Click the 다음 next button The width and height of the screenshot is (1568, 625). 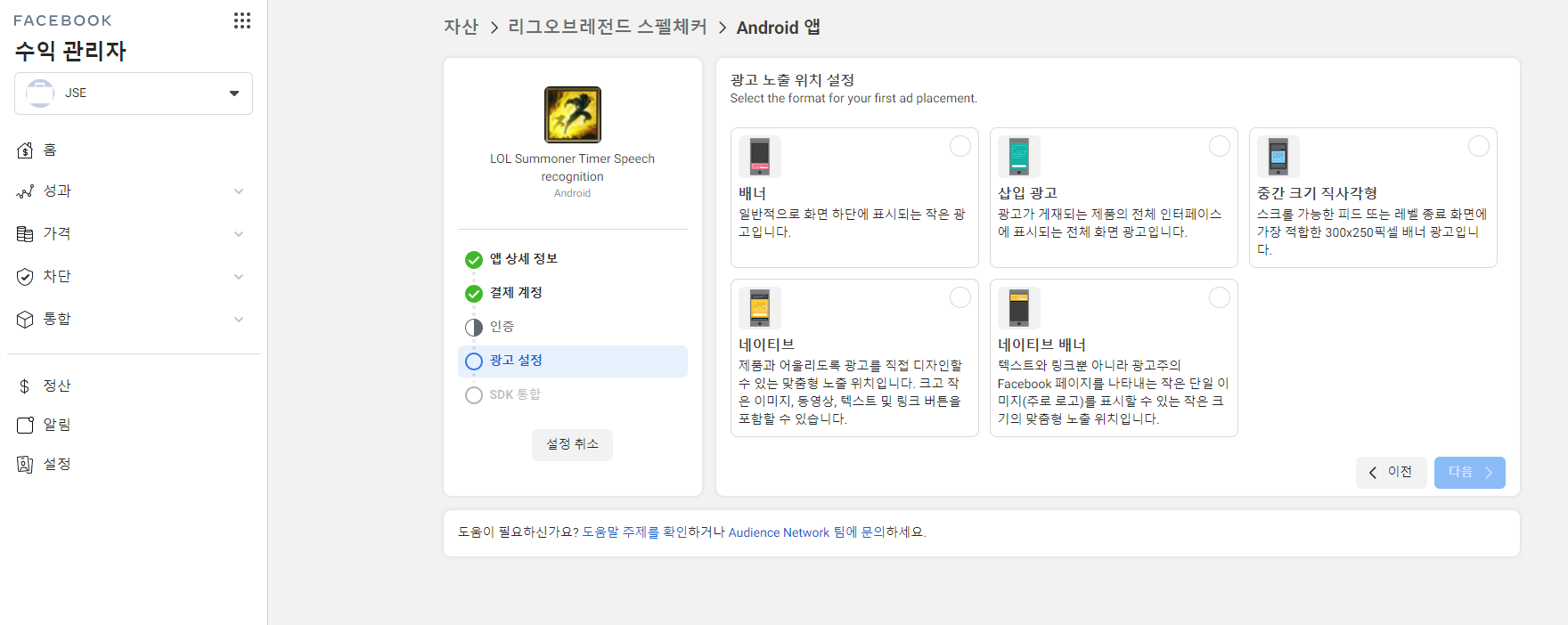(1470, 473)
